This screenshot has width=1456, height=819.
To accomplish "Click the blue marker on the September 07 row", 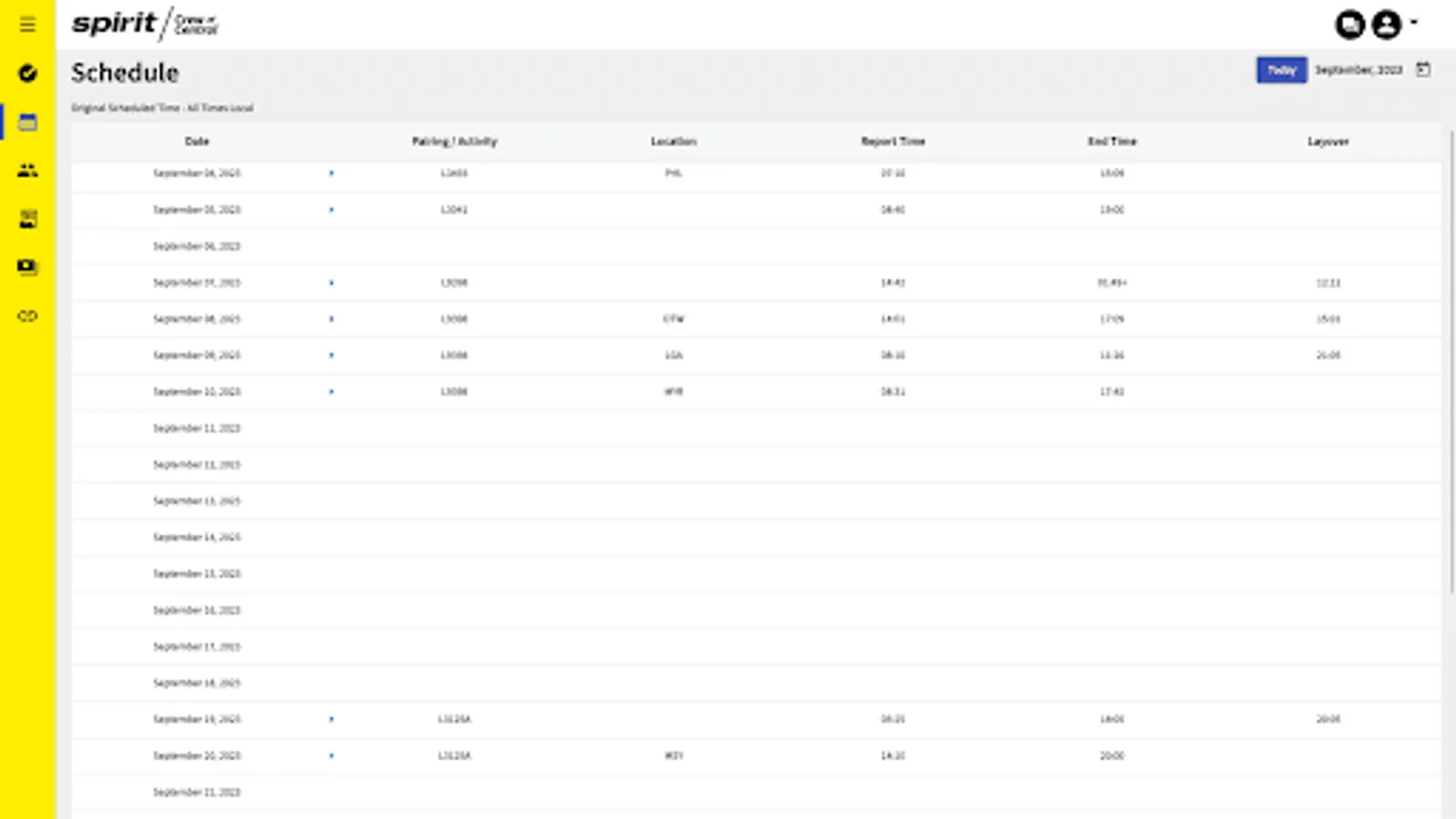I will (x=331, y=282).
